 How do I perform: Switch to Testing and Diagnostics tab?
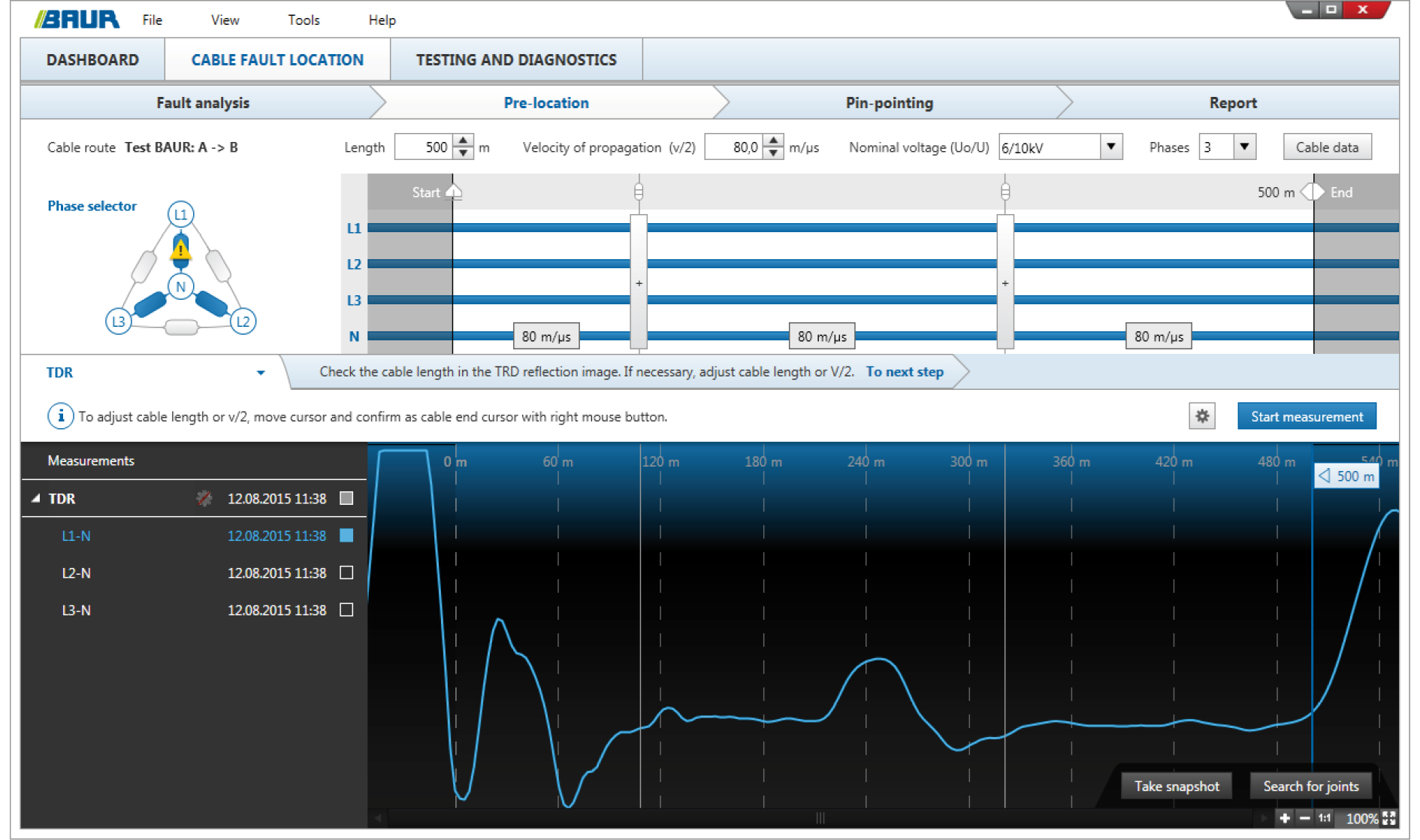point(516,60)
